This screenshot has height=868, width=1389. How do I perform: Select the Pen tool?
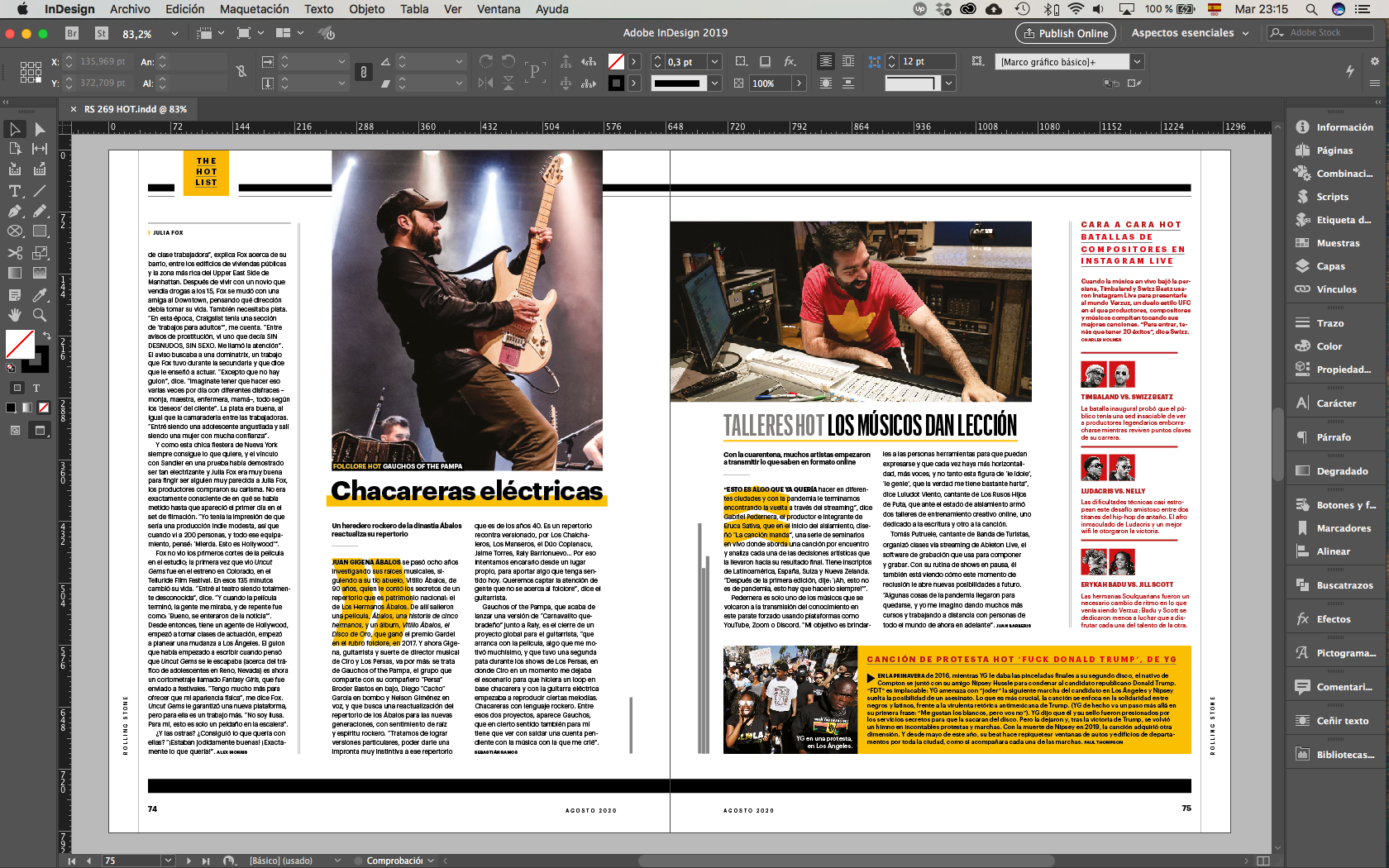15,211
